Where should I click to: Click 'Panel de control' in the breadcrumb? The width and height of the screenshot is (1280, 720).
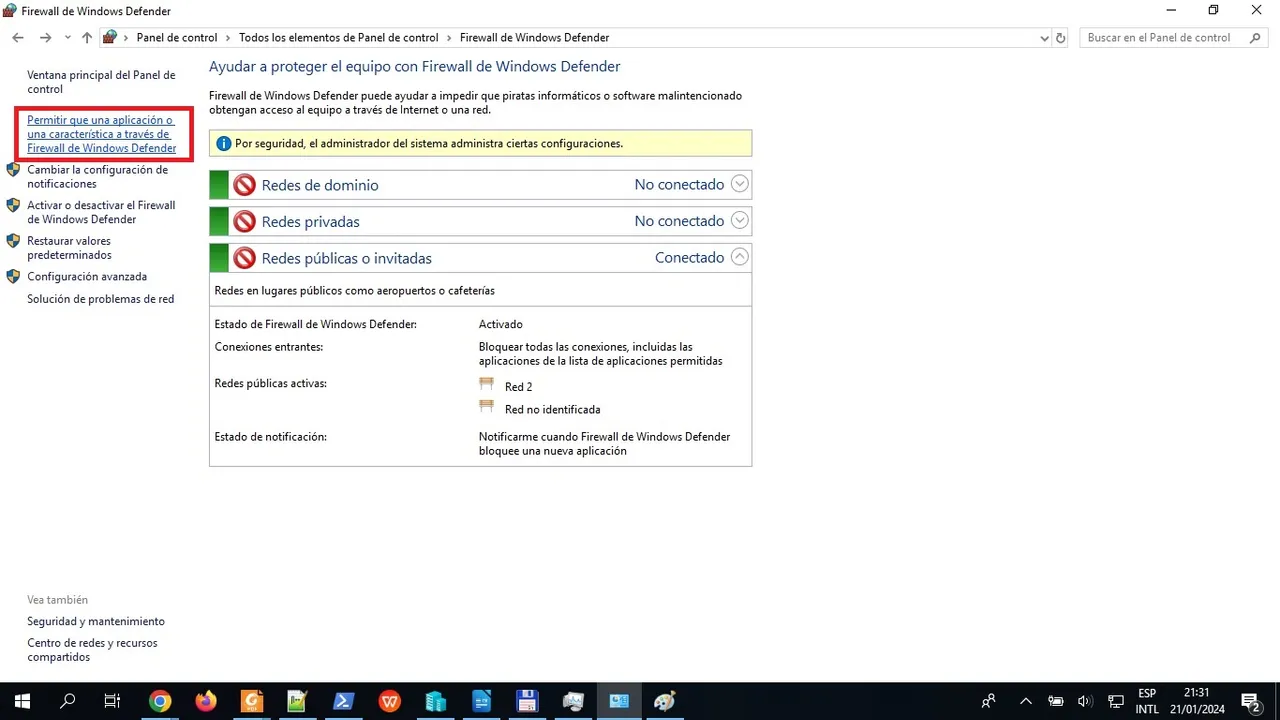(x=177, y=38)
